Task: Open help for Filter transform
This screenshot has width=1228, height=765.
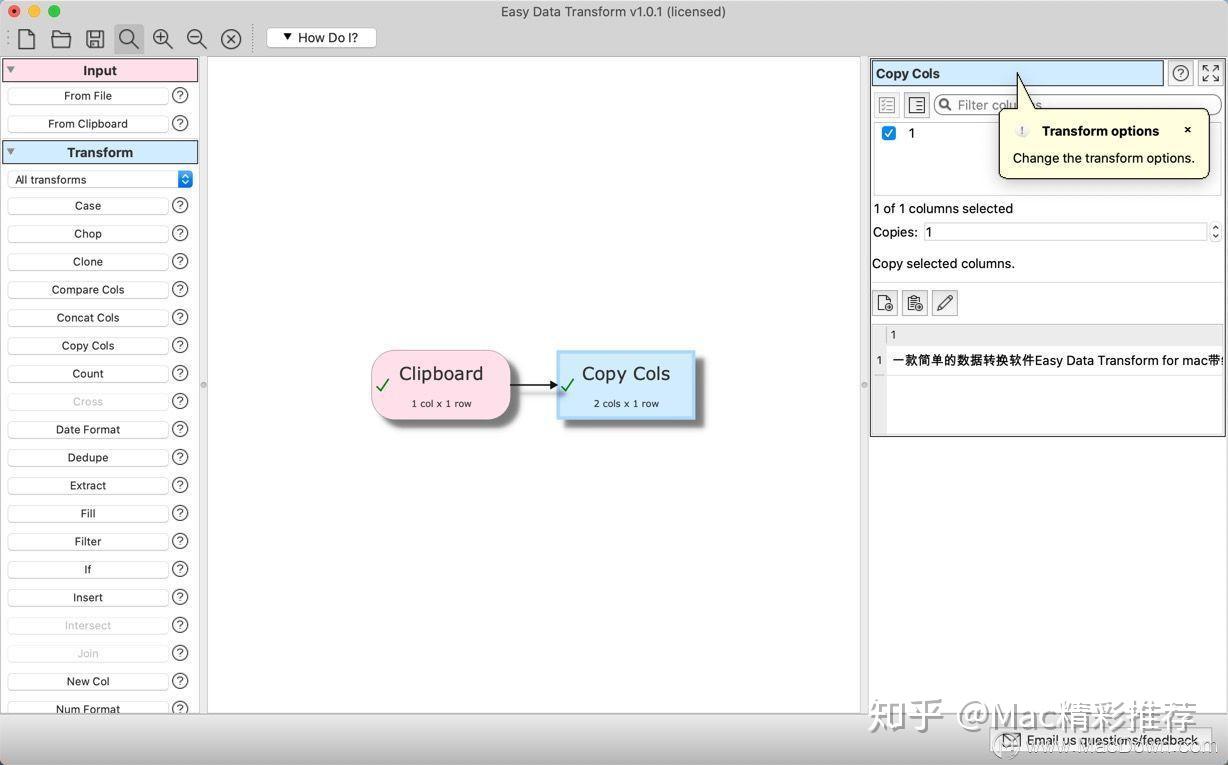Action: tap(180, 541)
